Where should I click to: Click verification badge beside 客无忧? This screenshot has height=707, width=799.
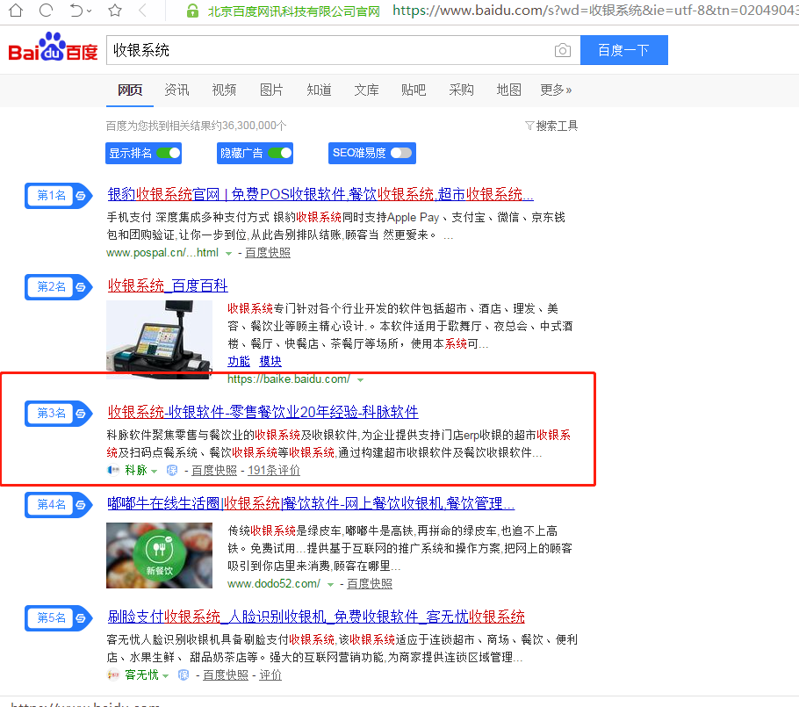(x=183, y=675)
